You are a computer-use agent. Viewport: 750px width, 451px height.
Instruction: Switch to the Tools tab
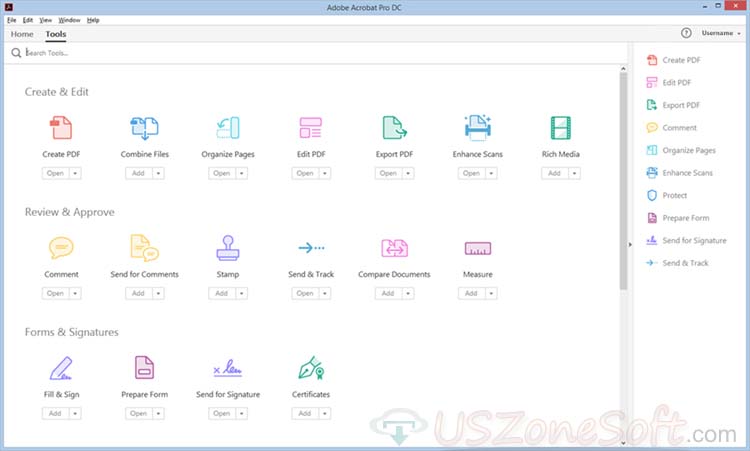[x=55, y=34]
